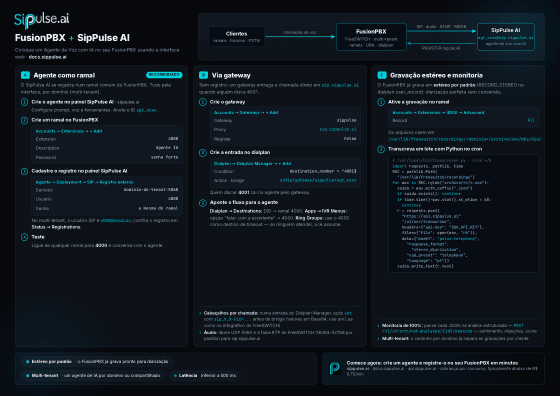Click the 'Usuário' field label

pyautogui.click(x=44, y=199)
